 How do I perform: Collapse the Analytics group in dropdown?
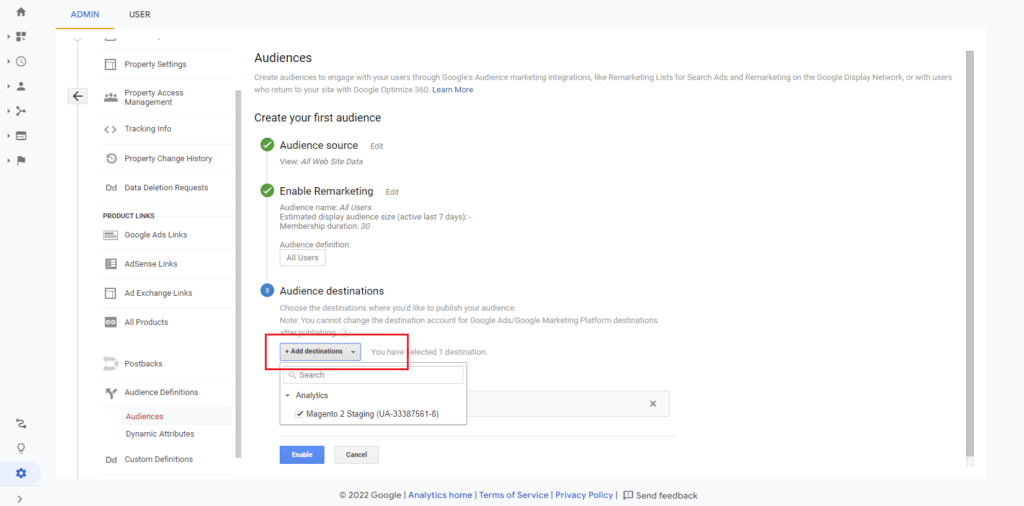(x=288, y=395)
